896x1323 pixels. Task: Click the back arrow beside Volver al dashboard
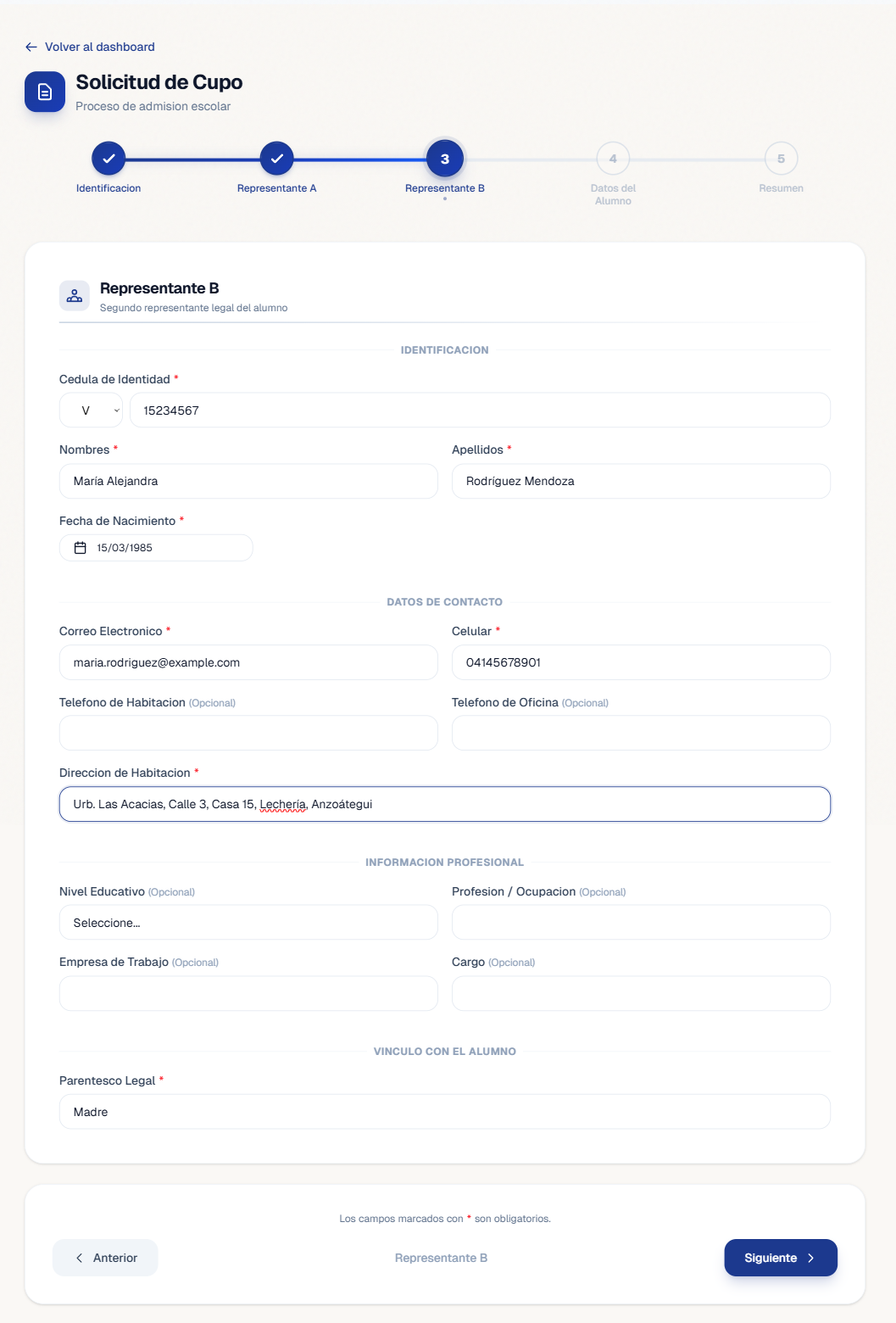pos(31,47)
